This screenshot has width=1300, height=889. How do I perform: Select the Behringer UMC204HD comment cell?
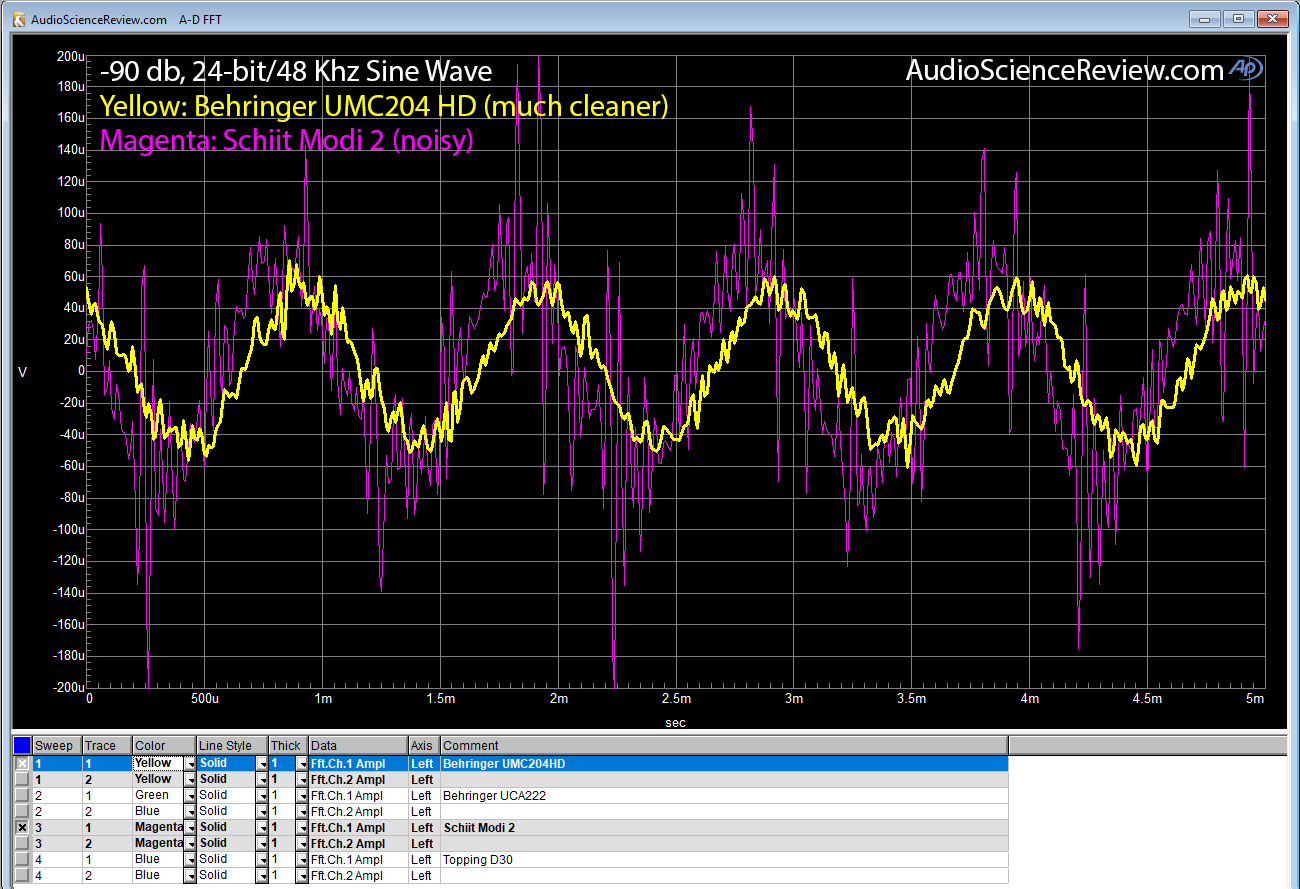[724, 763]
